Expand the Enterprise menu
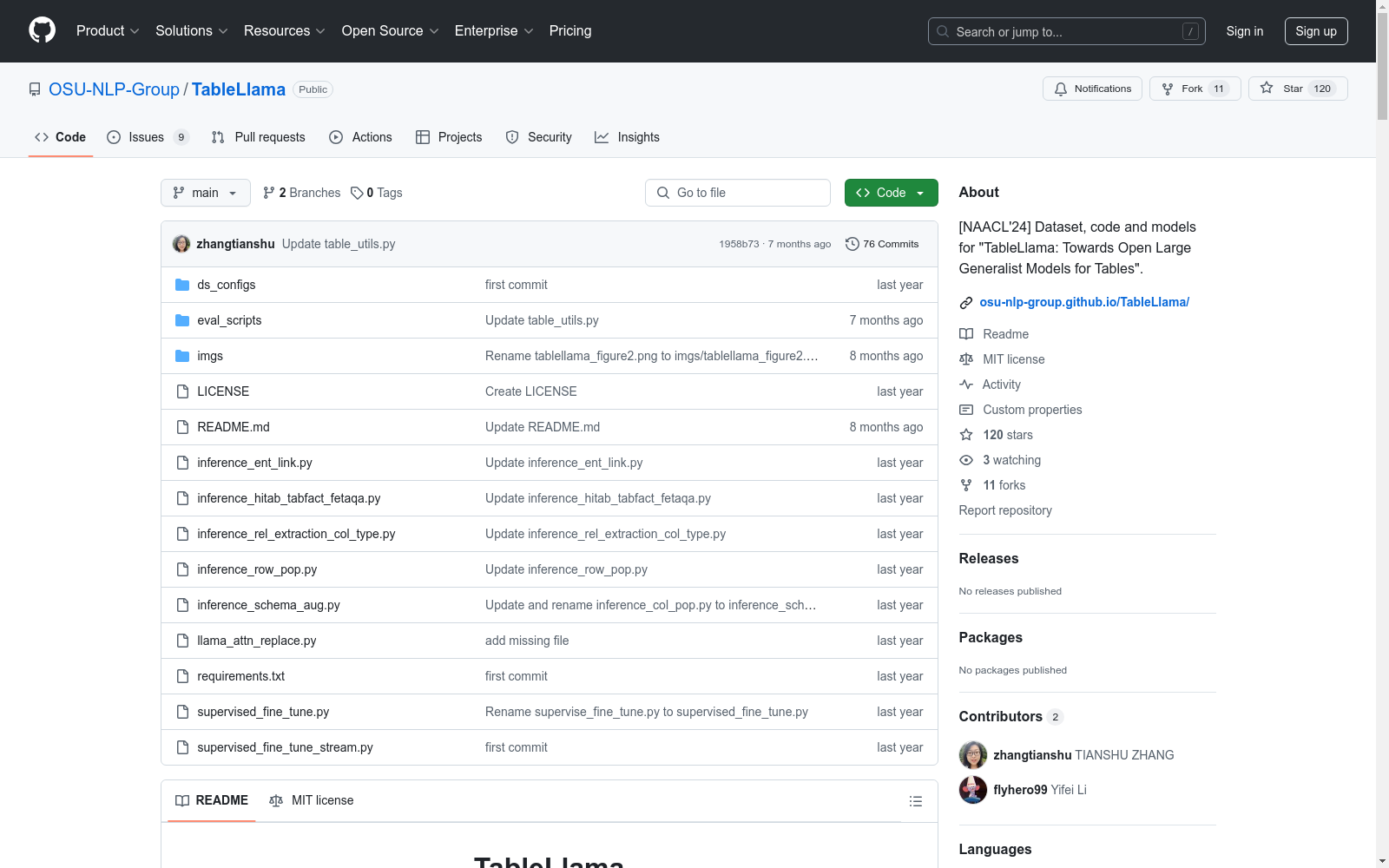1389x868 pixels. click(494, 31)
